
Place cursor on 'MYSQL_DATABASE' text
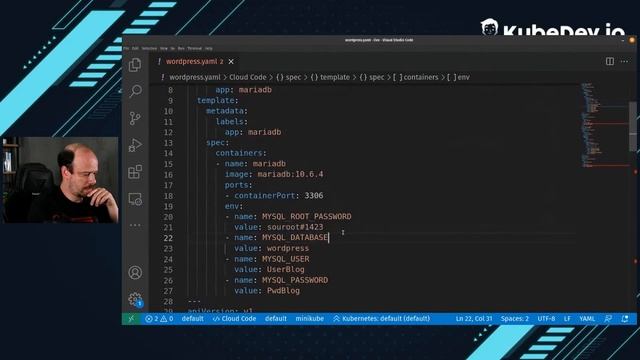[295, 238]
